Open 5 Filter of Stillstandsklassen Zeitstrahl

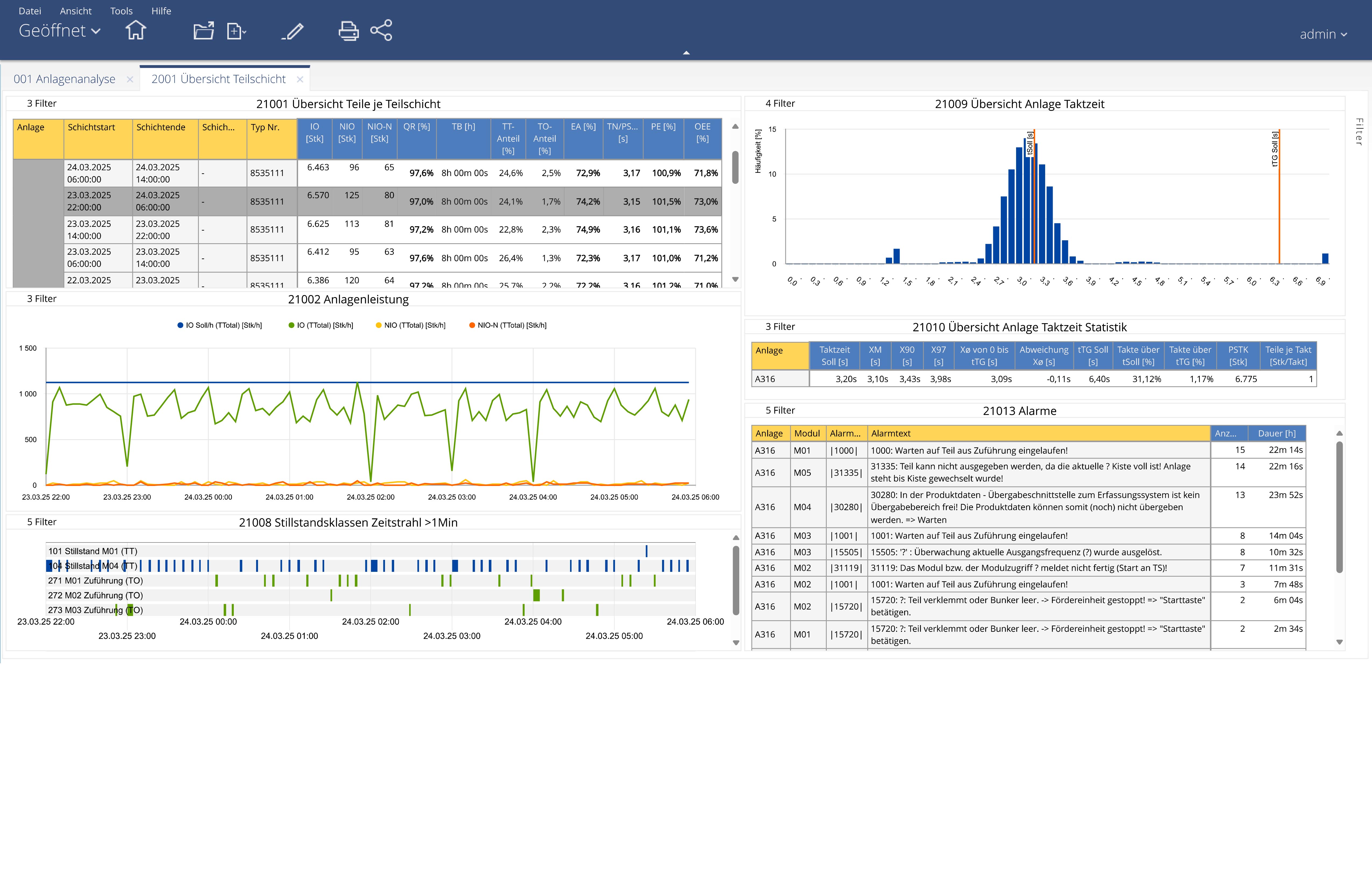coord(41,522)
